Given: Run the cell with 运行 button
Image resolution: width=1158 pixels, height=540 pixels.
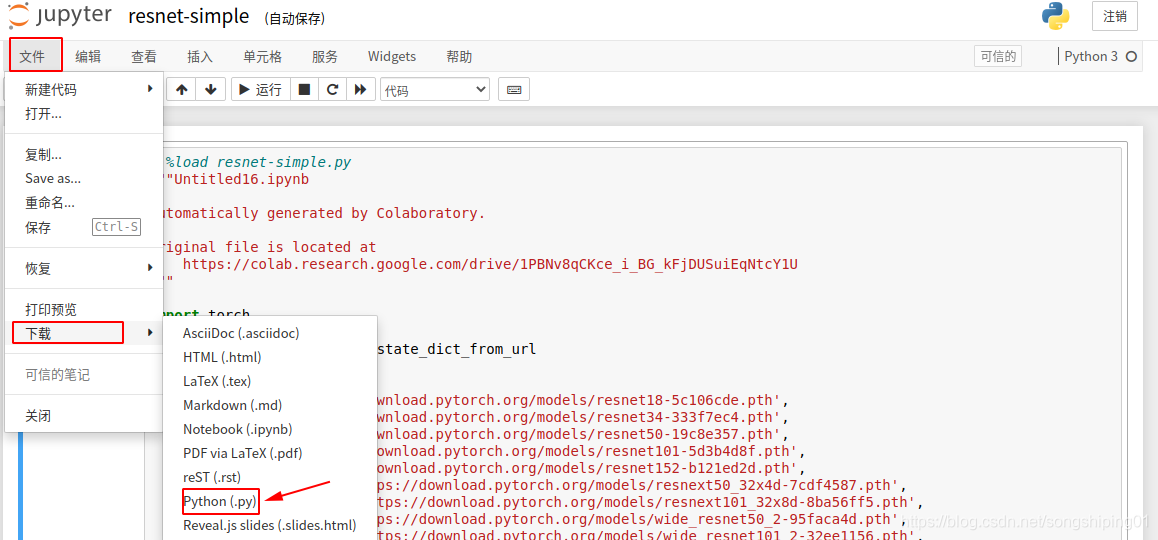Looking at the screenshot, I should click(x=261, y=89).
